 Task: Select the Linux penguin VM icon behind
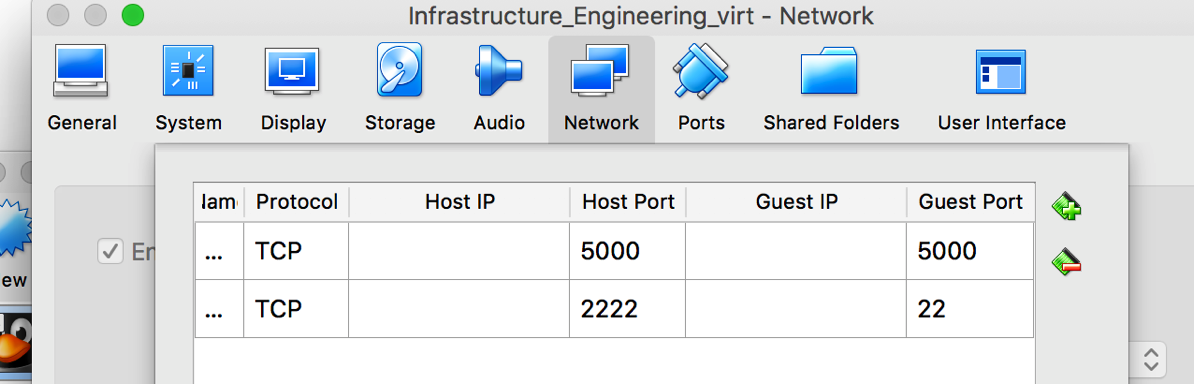click(x=14, y=343)
